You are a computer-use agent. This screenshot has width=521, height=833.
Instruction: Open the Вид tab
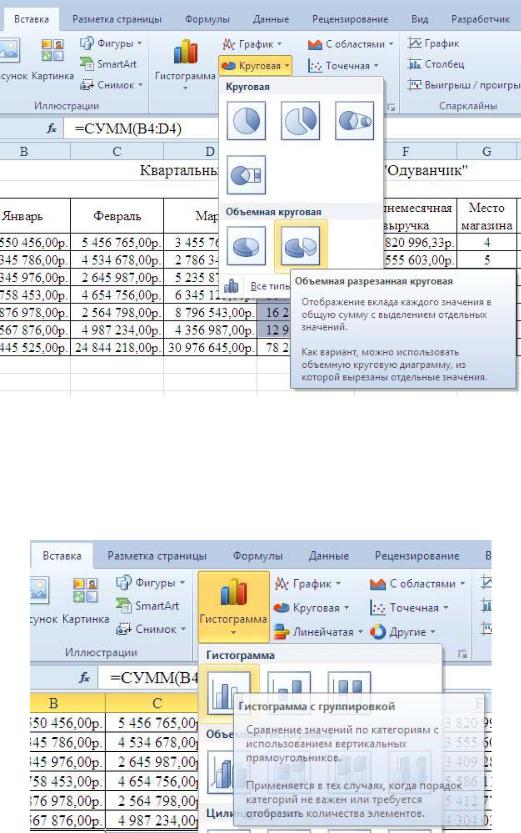coord(419,19)
